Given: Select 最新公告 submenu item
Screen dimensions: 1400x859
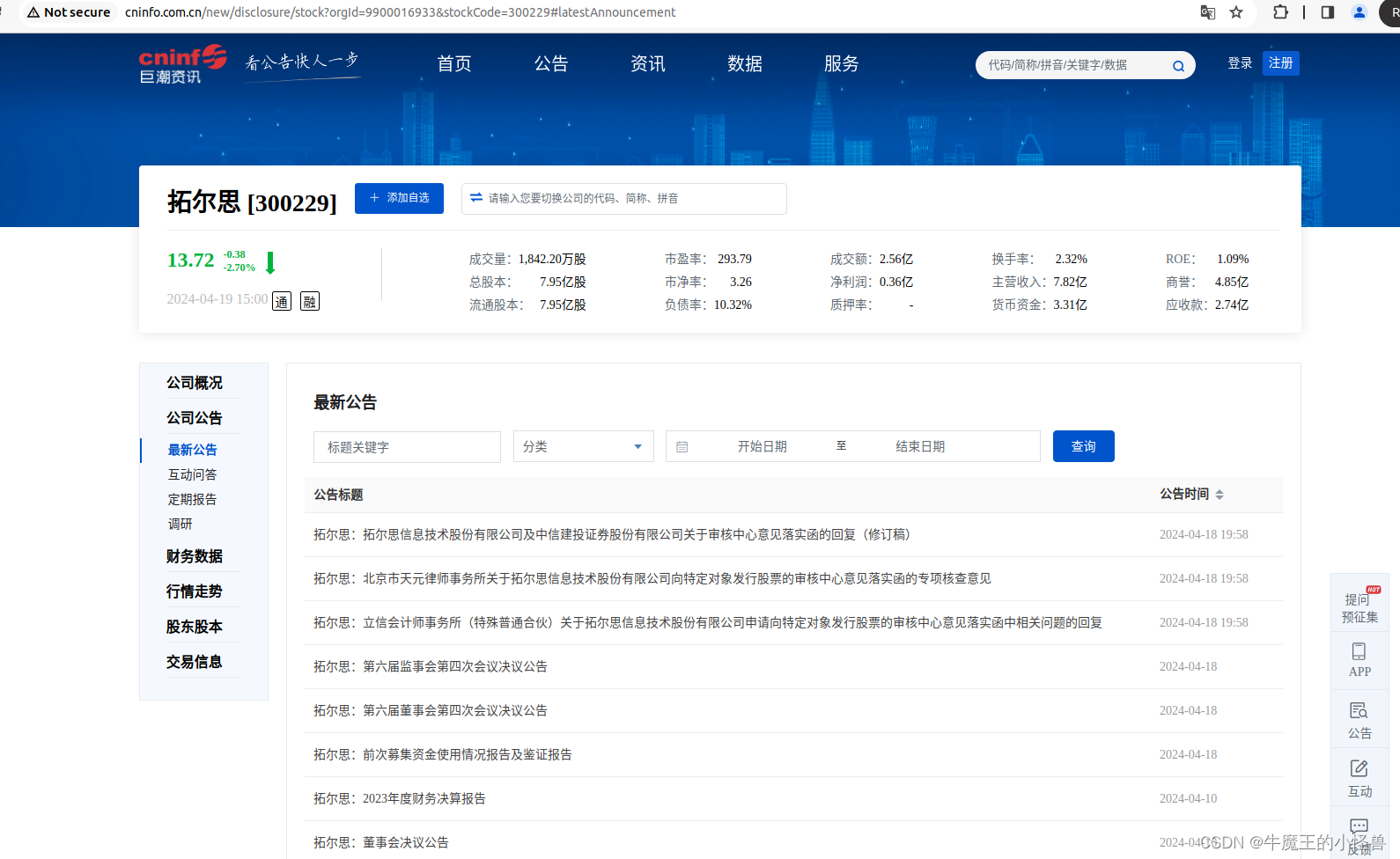Looking at the screenshot, I should (193, 450).
